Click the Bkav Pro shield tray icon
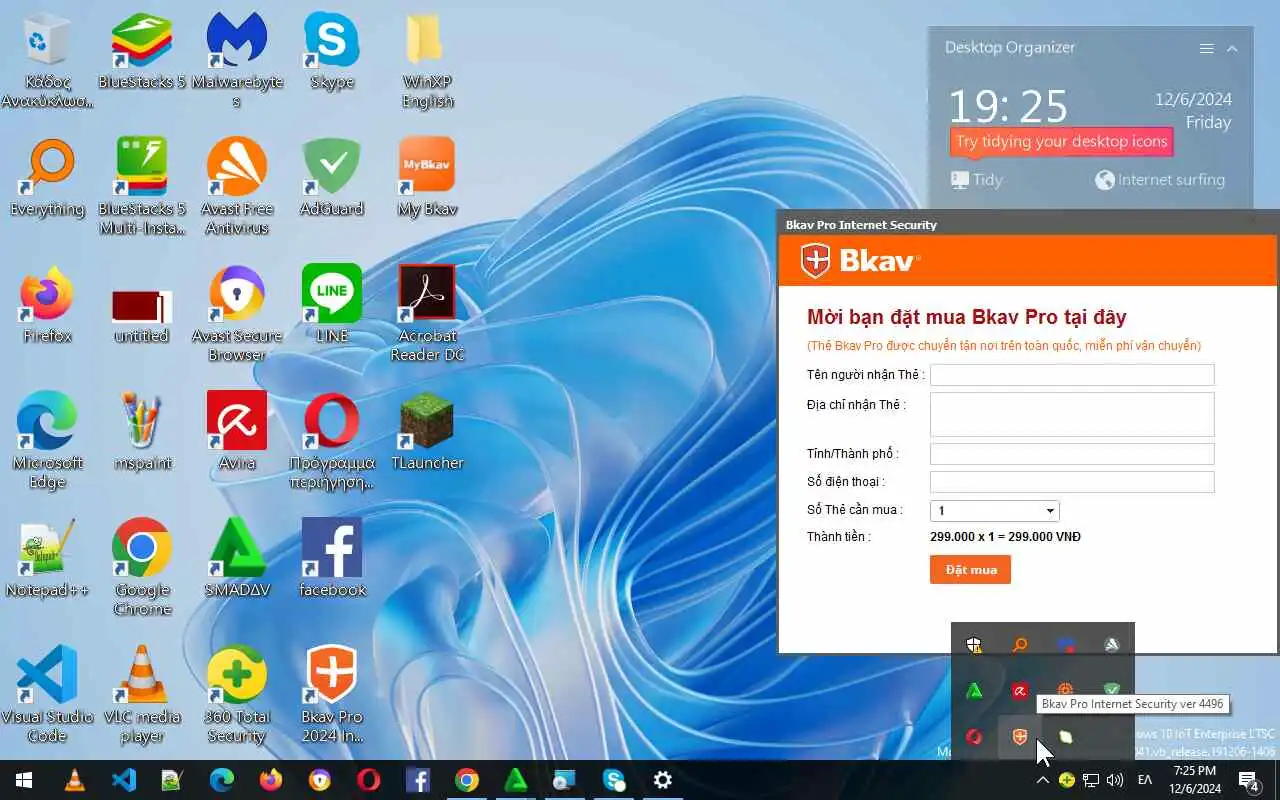The image size is (1280, 800). (x=1020, y=737)
